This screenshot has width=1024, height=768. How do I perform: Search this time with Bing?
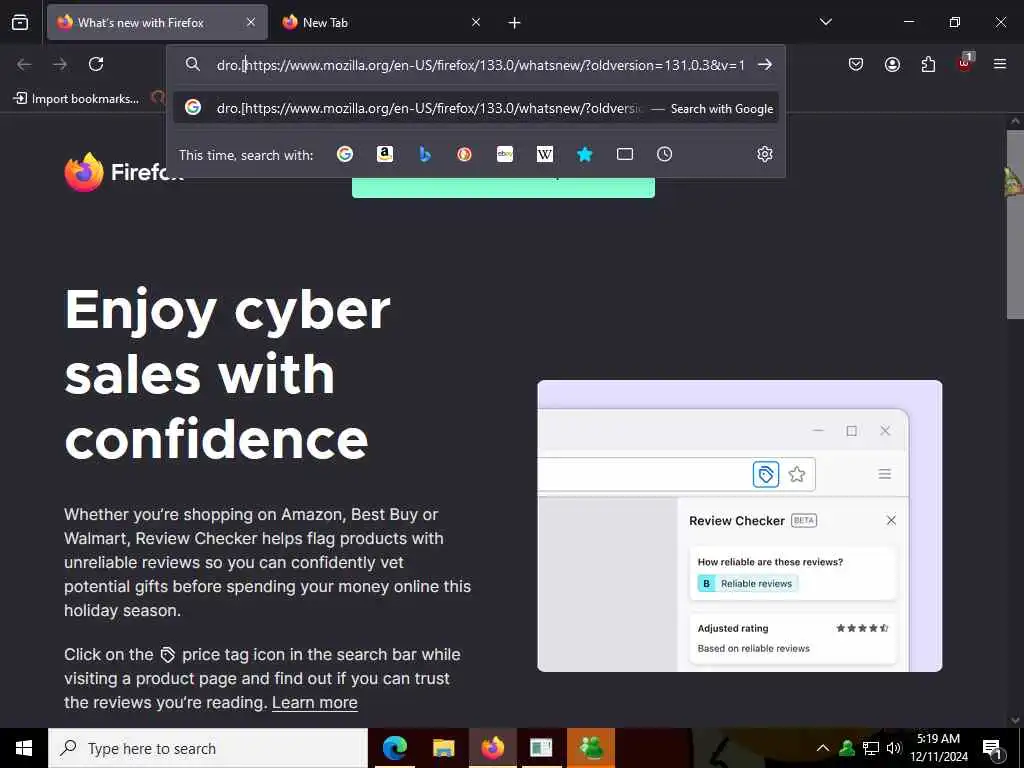pyautogui.click(x=424, y=154)
